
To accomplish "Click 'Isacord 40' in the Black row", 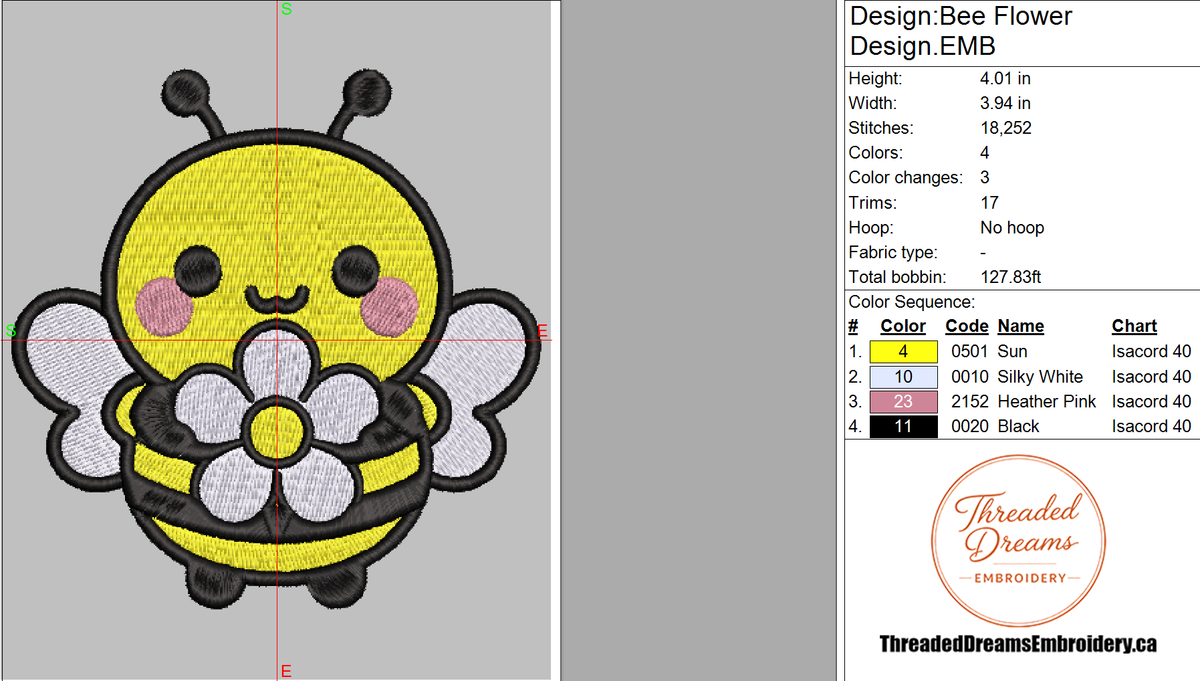I will pyautogui.click(x=1151, y=427).
